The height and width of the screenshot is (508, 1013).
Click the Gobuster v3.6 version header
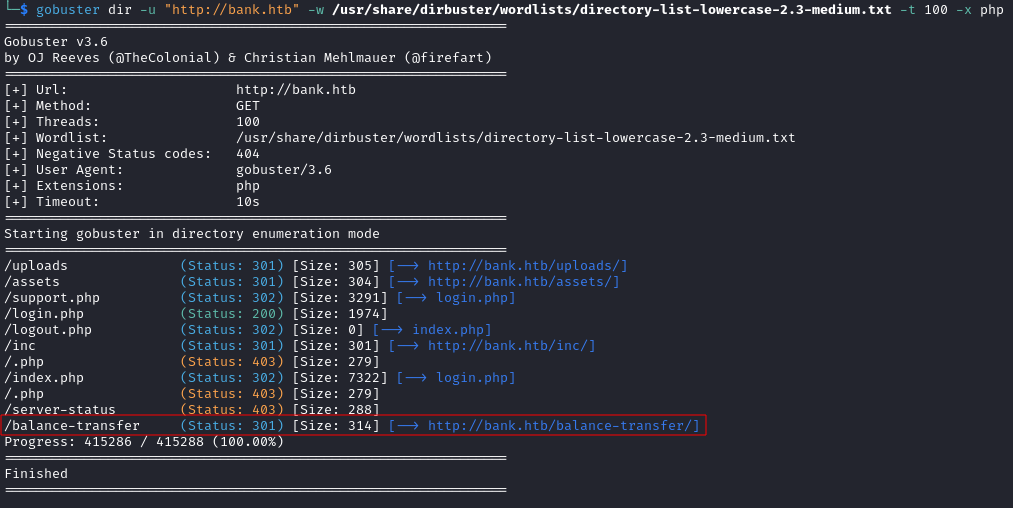pyautogui.click(x=56, y=42)
